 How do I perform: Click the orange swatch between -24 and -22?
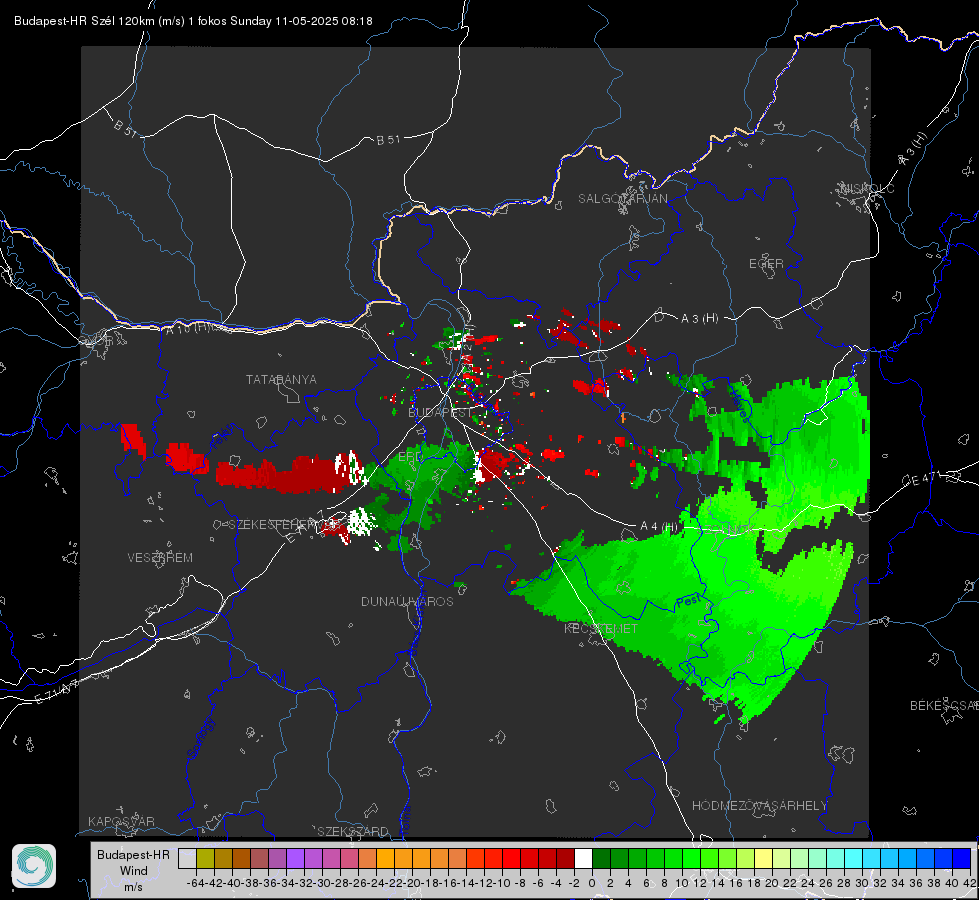(x=385, y=859)
